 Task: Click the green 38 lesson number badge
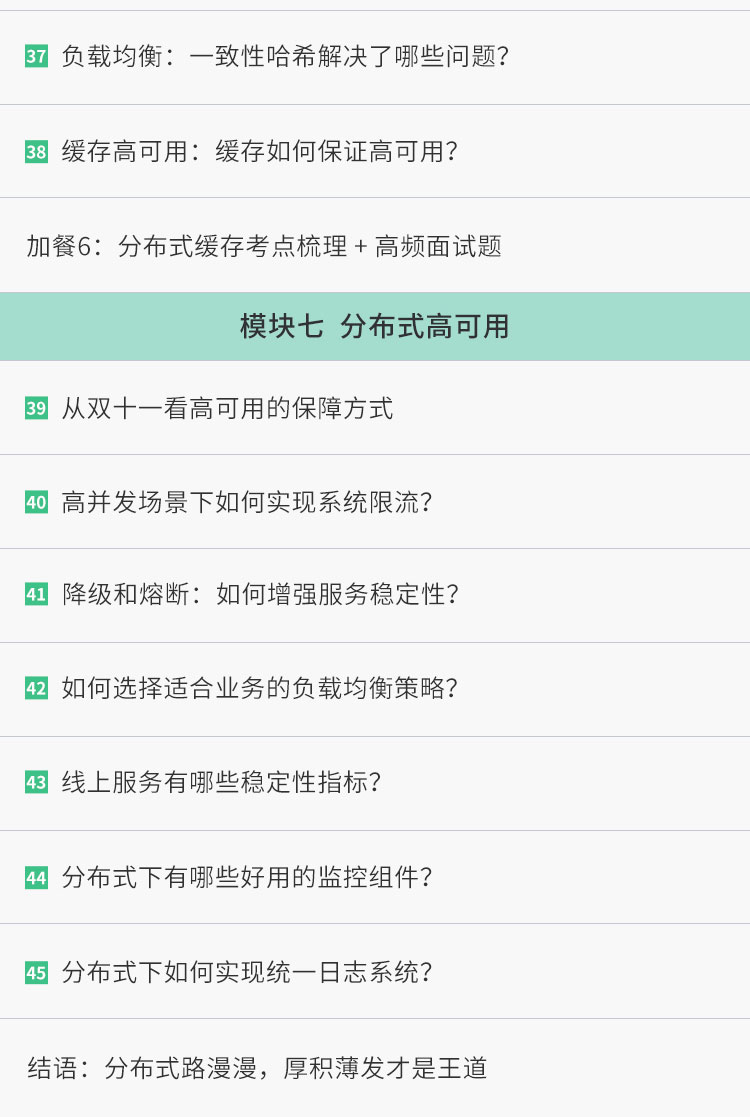[x=36, y=152]
